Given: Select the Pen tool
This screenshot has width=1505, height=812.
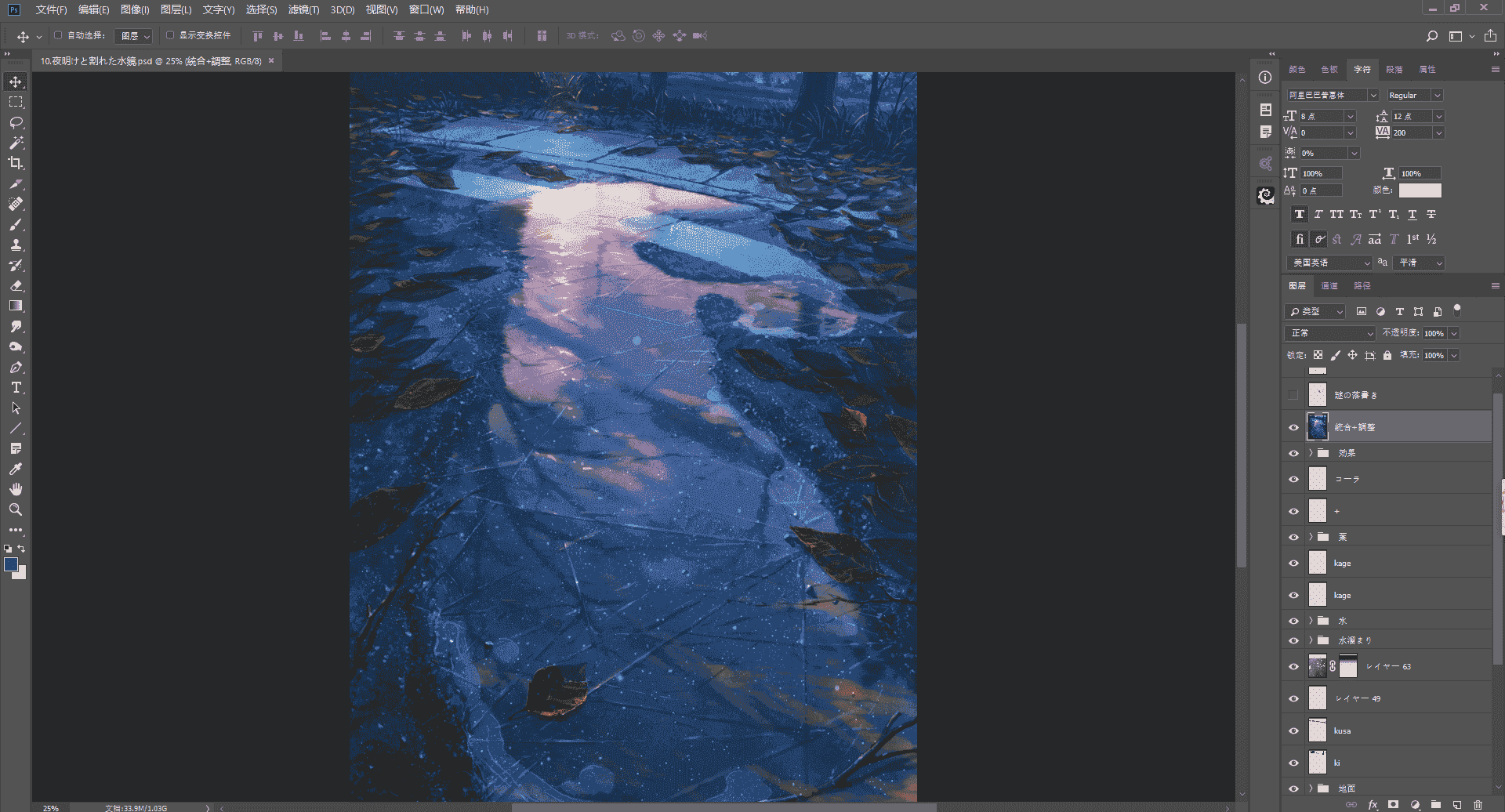Looking at the screenshot, I should 16,367.
